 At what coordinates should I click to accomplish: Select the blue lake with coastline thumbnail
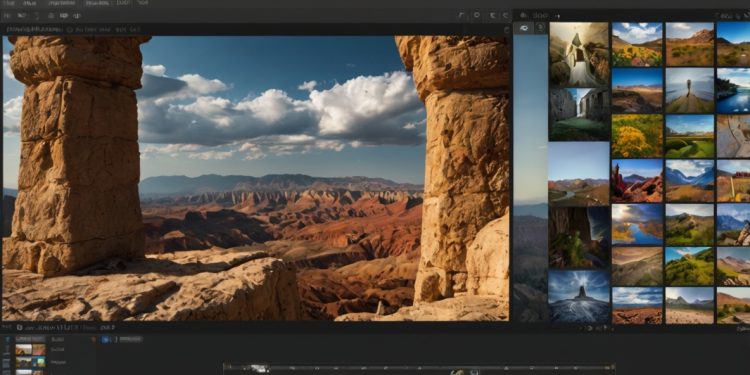pyautogui.click(x=733, y=90)
